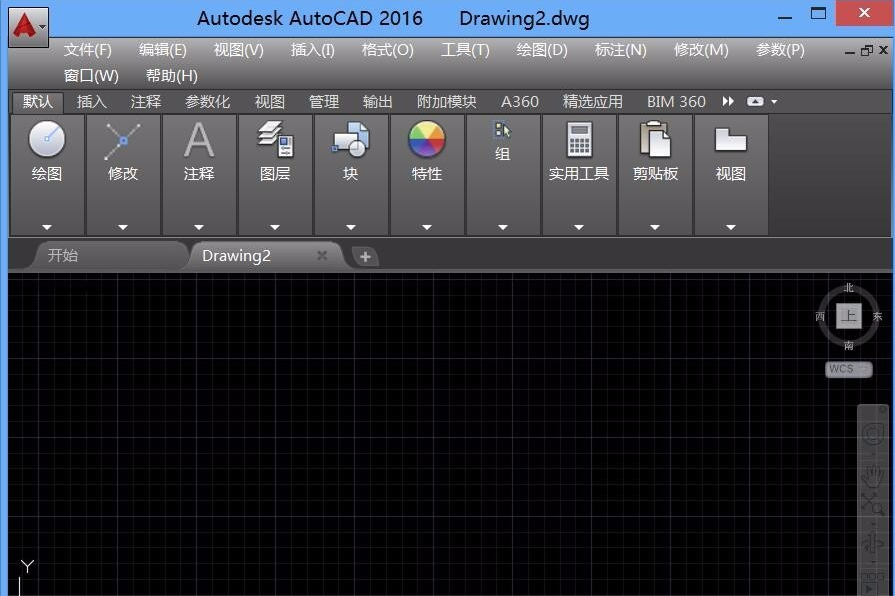Toggle the ribbon minimize button beside BIM 360

pos(755,102)
